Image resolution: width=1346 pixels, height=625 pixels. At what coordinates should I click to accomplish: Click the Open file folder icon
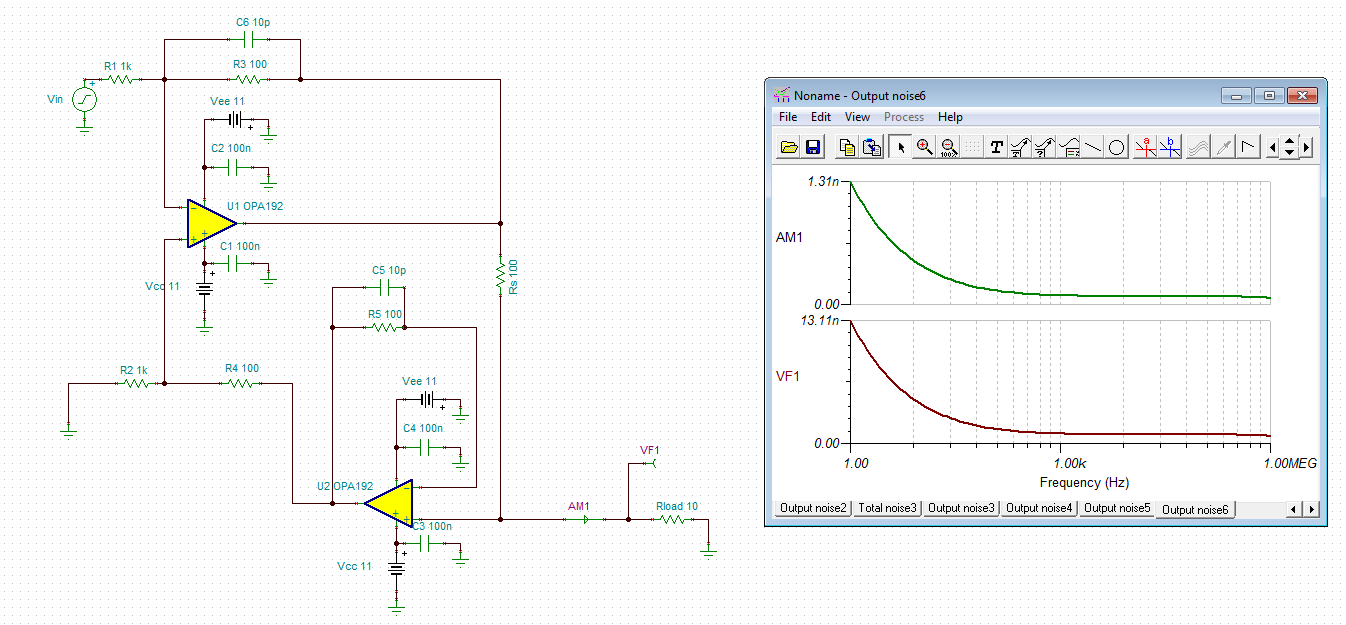789,147
